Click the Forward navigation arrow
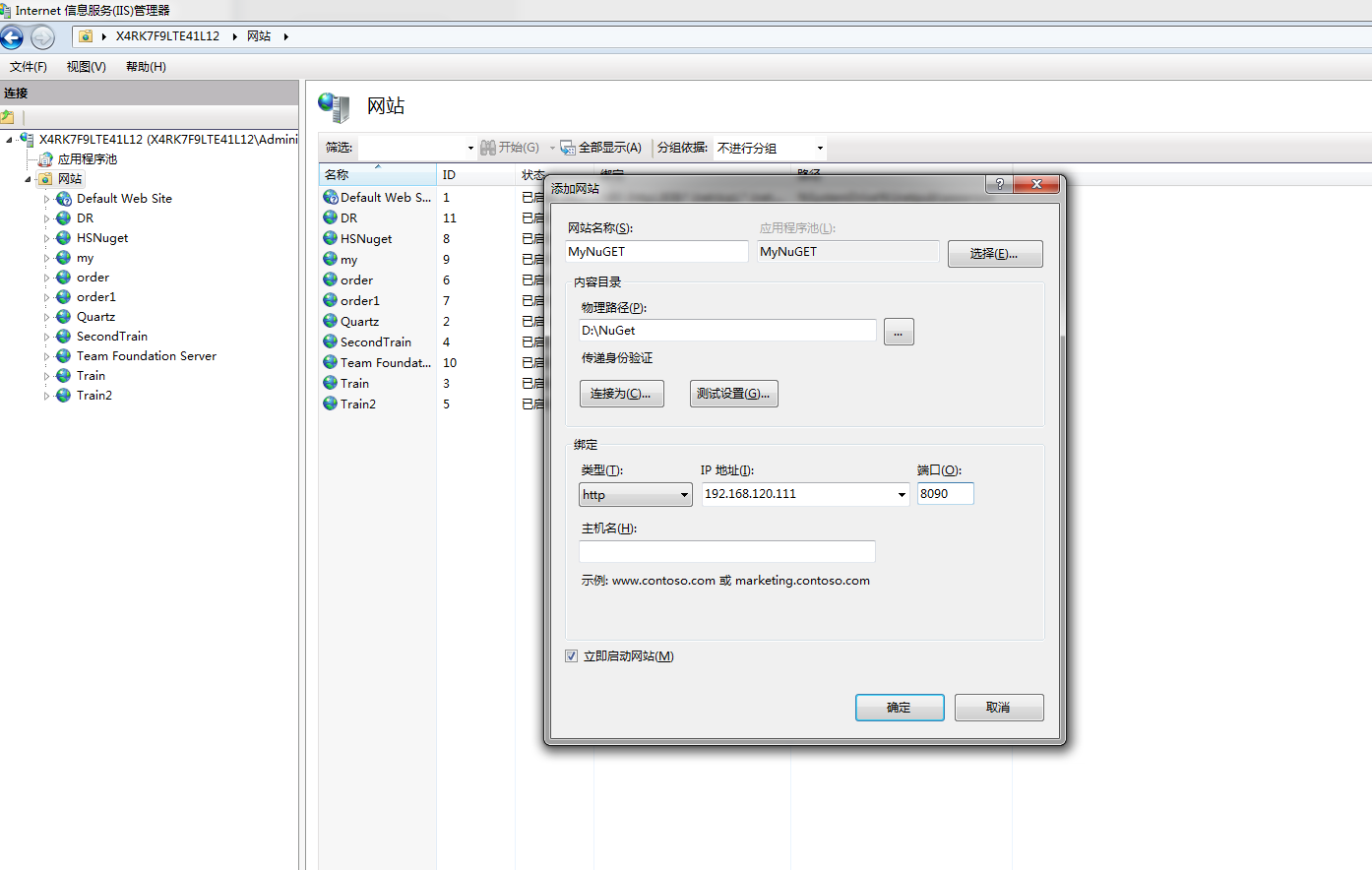 42,37
